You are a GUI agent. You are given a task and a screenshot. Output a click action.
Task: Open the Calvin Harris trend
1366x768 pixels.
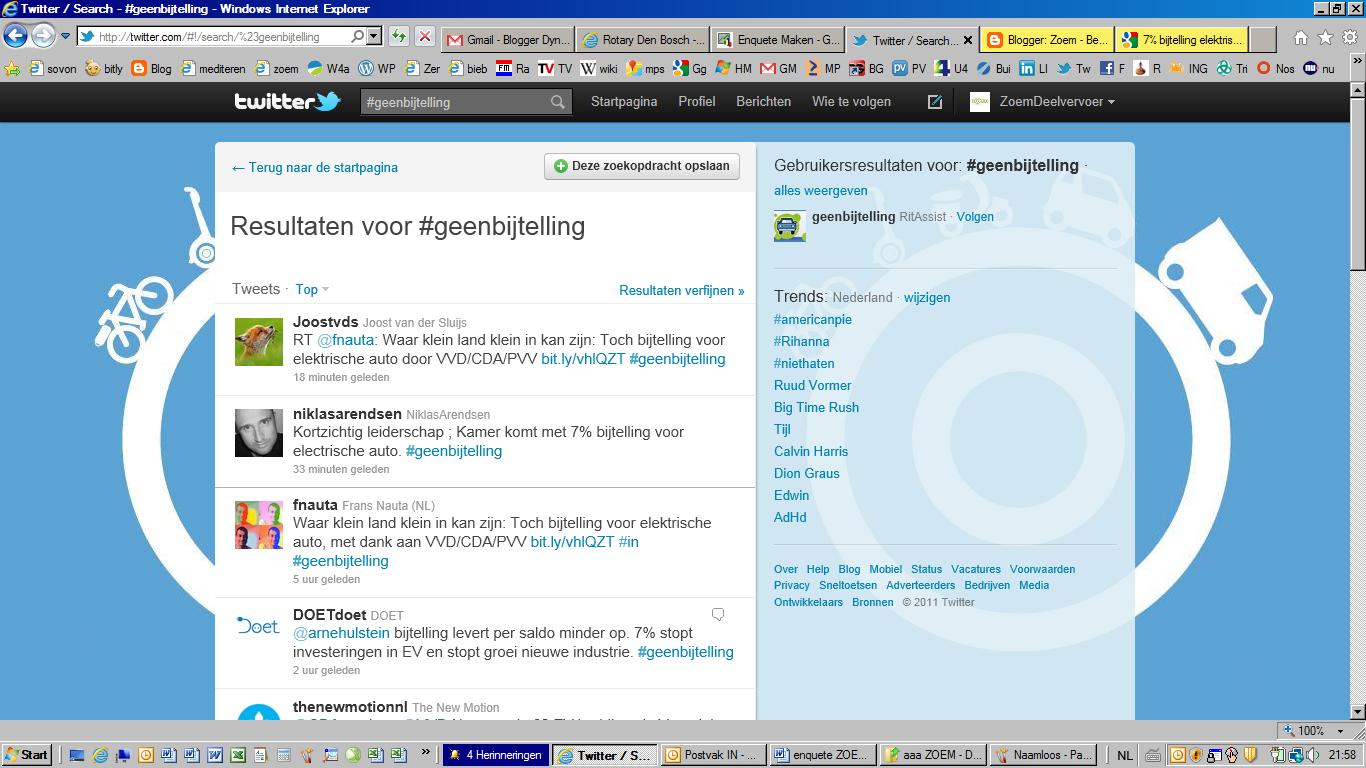click(811, 451)
